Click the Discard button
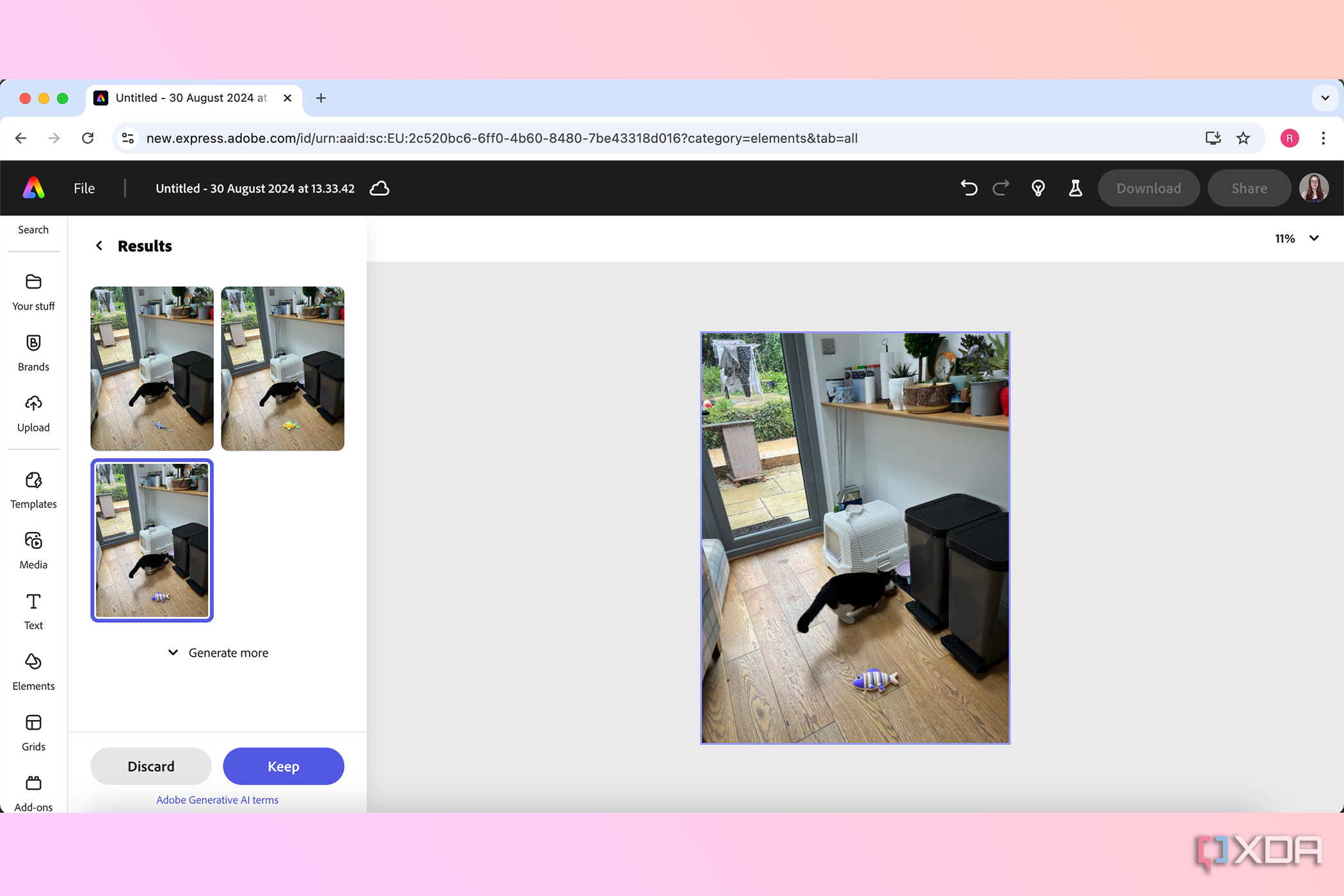Image resolution: width=1344 pixels, height=896 pixels. [x=151, y=766]
